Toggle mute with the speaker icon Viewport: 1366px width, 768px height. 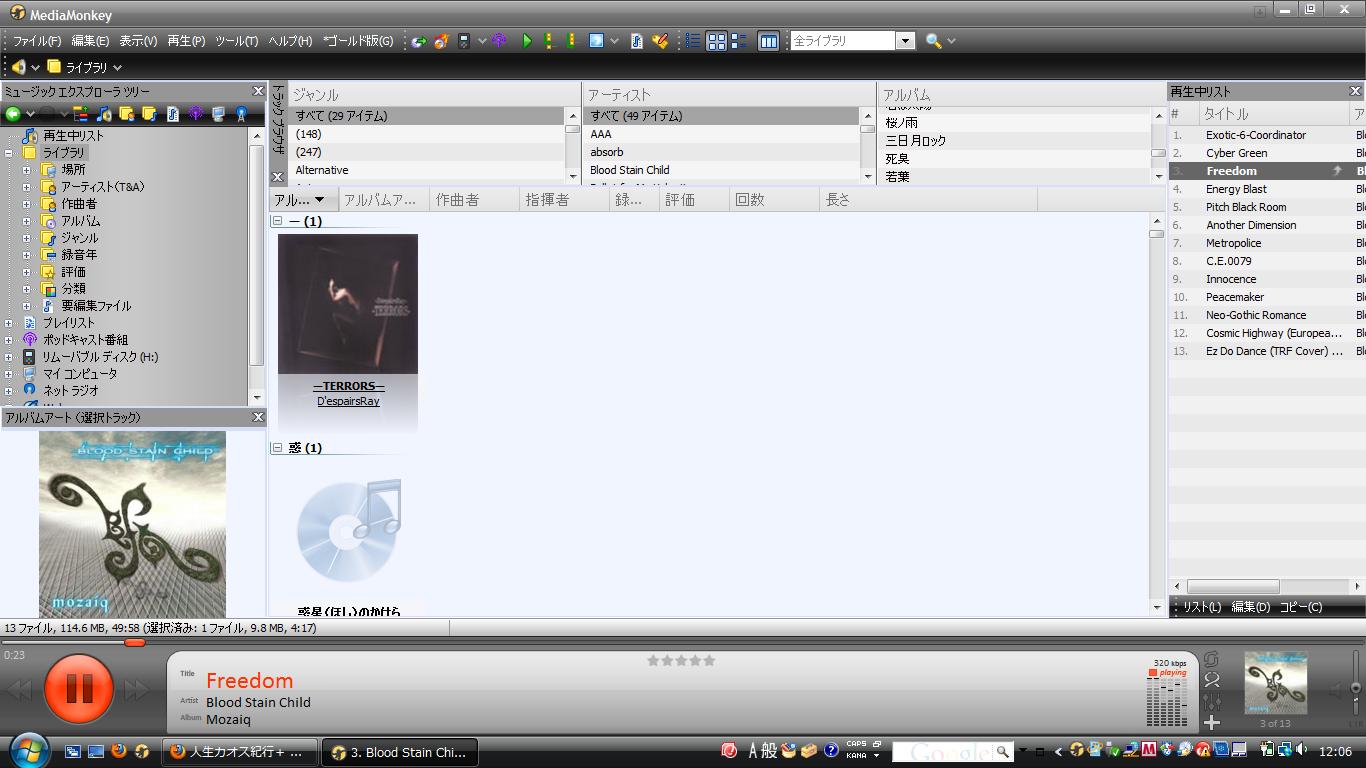(1338, 690)
